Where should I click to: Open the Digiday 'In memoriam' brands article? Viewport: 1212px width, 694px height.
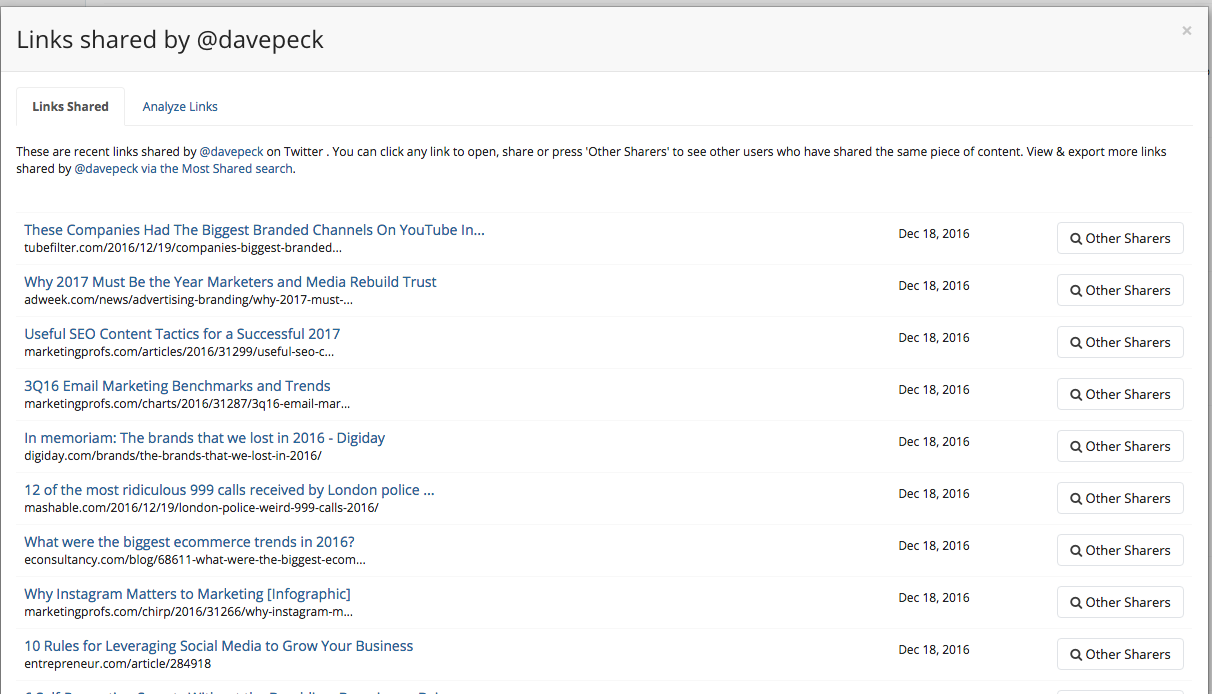point(204,438)
